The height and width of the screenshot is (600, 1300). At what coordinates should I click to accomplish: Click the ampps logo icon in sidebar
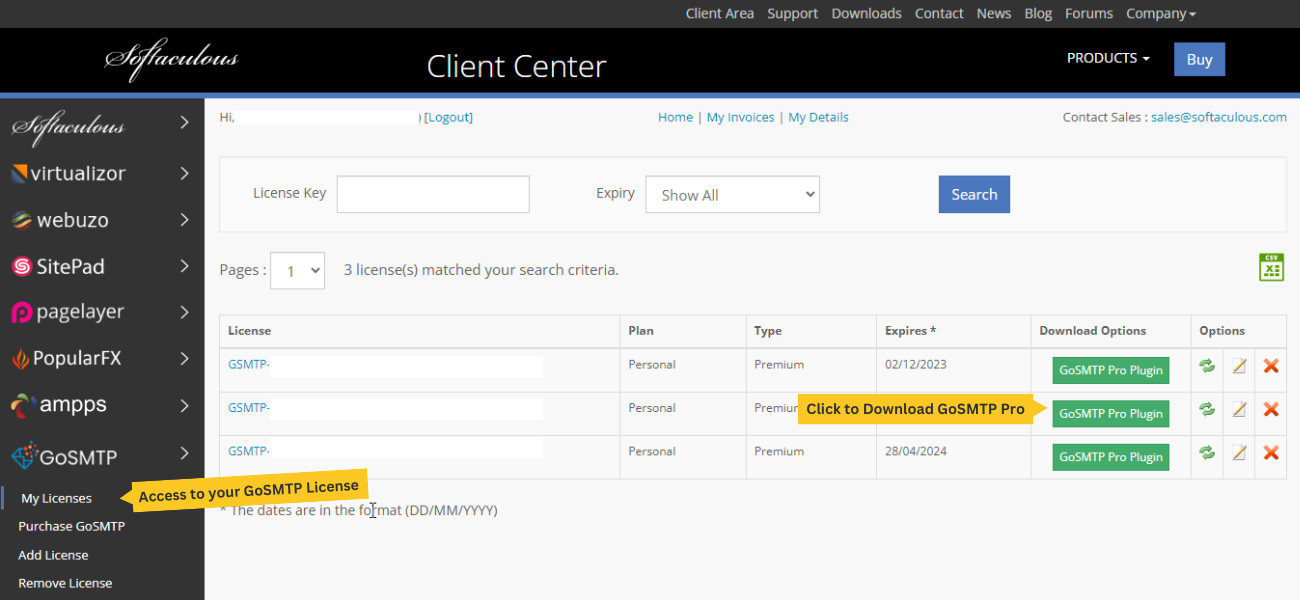click(x=23, y=405)
